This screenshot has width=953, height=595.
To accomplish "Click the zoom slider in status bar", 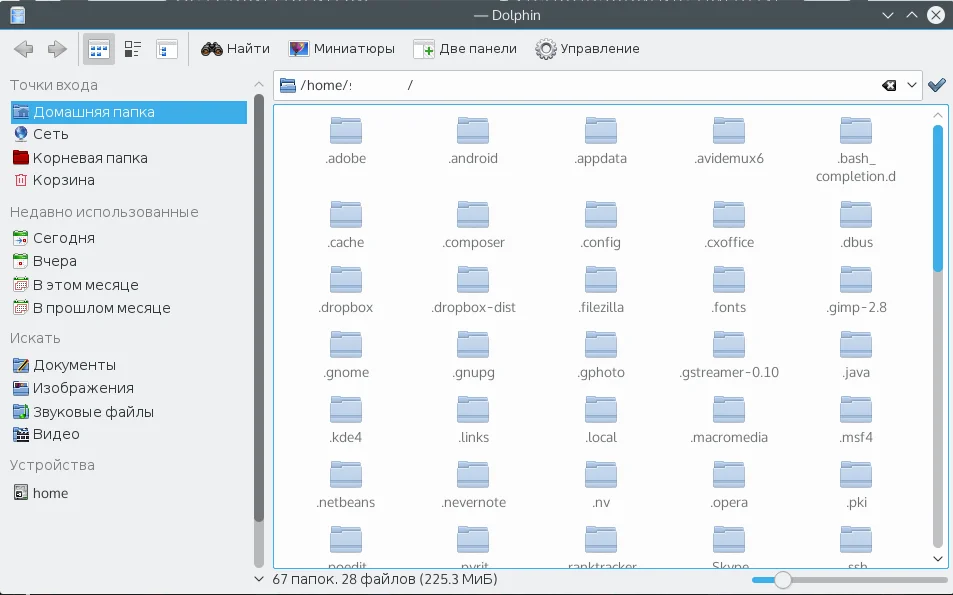I will (x=783, y=580).
